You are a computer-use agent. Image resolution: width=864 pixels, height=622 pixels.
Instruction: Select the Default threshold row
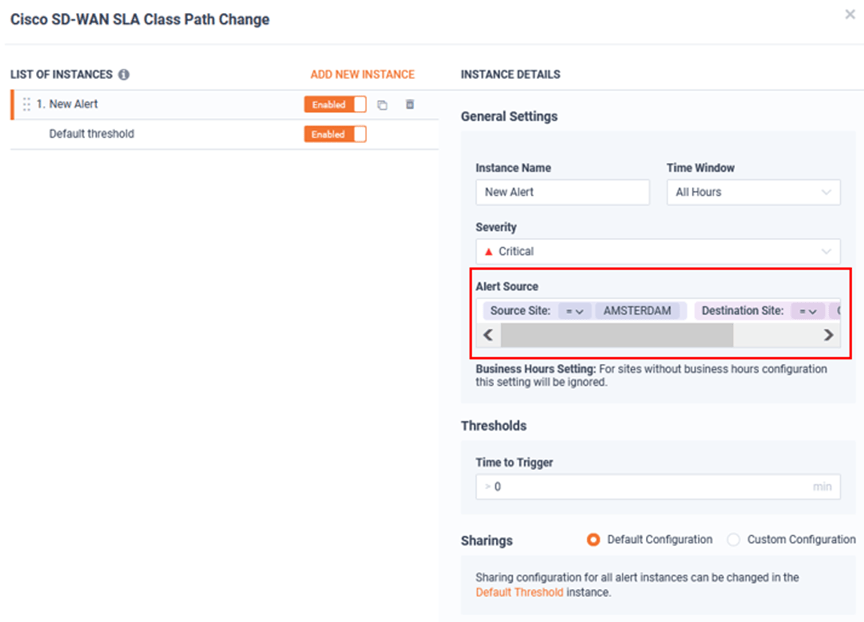pyautogui.click(x=225, y=134)
